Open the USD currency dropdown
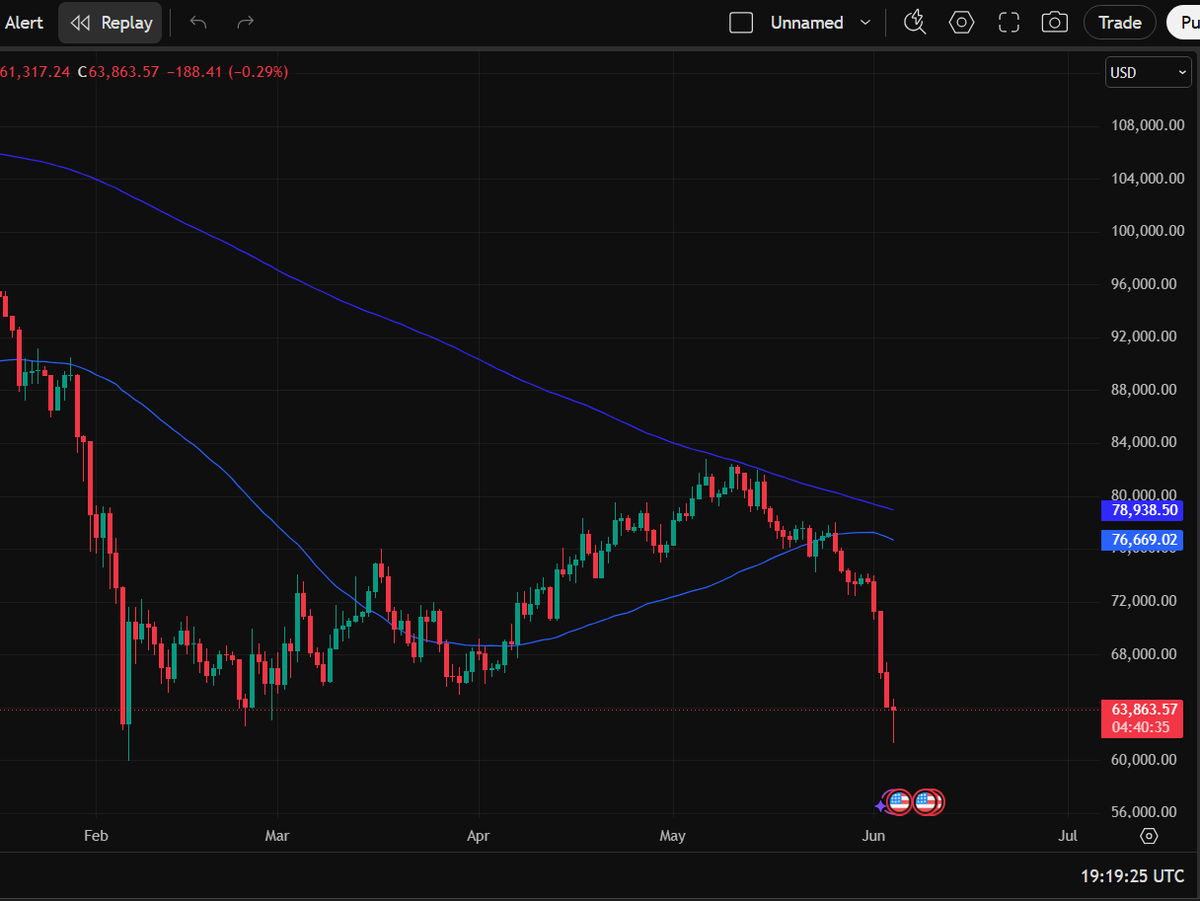 1148,72
